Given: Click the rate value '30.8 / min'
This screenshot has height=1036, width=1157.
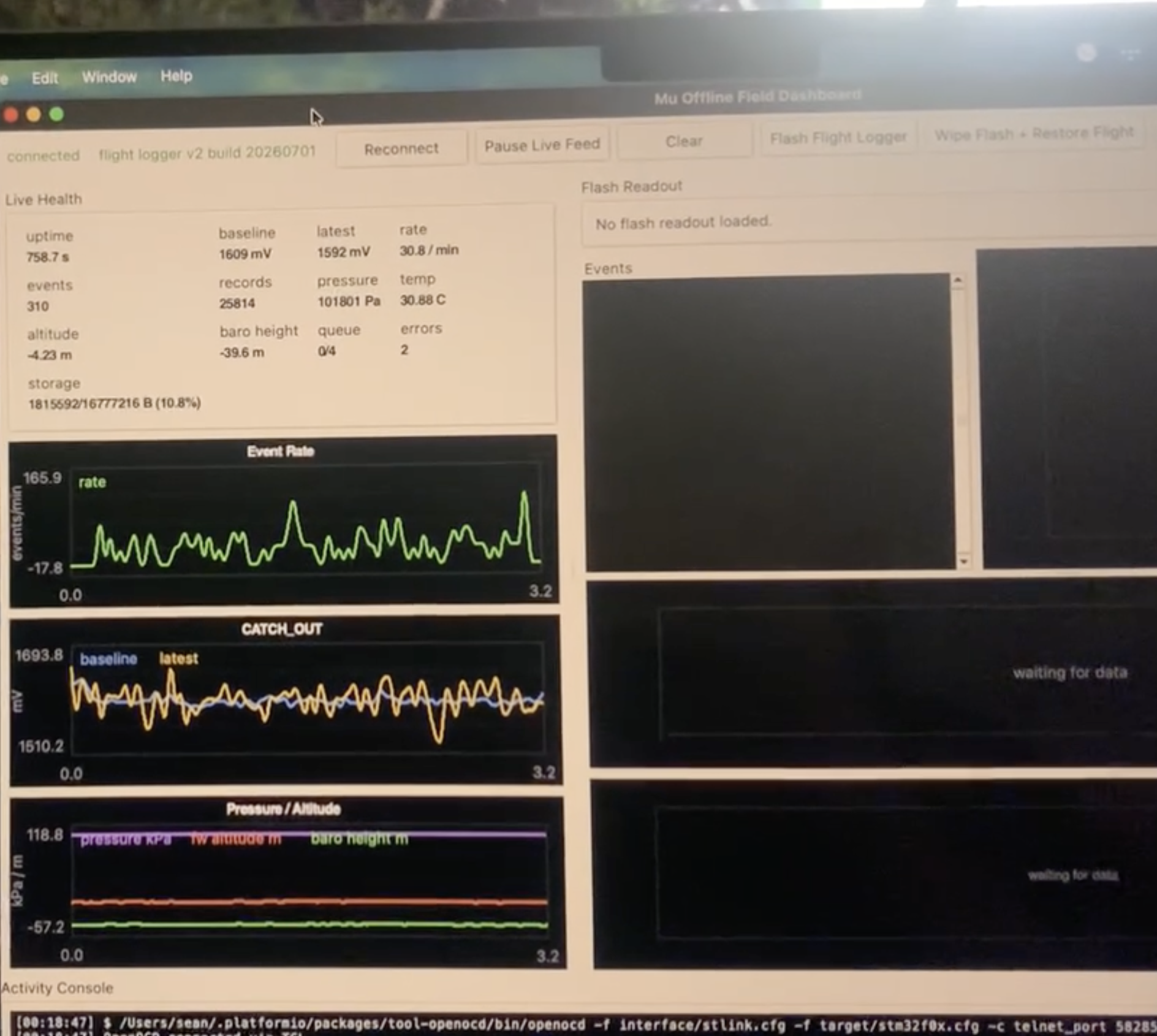Looking at the screenshot, I should point(429,250).
